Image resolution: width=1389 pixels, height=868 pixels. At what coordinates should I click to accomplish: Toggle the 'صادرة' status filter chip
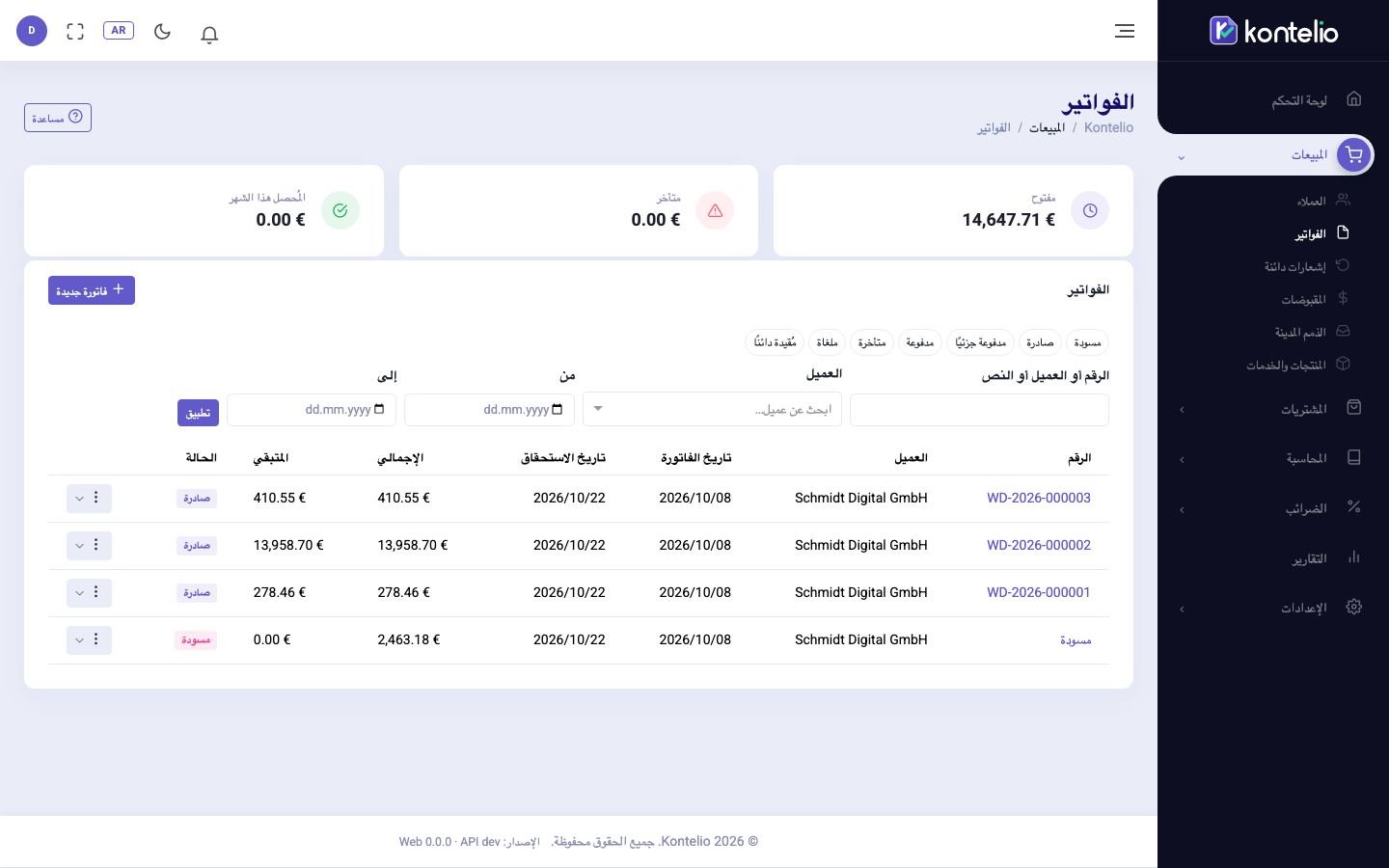click(1040, 342)
